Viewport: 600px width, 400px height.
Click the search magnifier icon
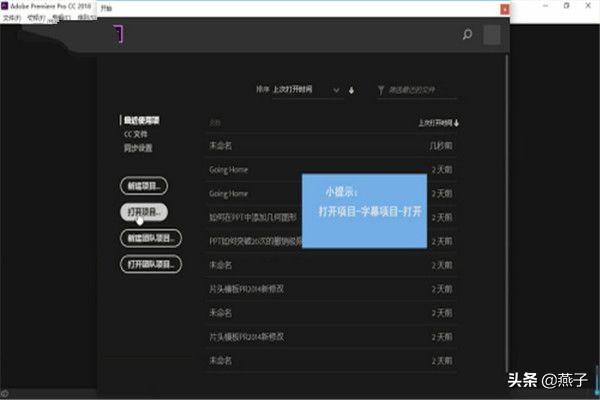pyautogui.click(x=467, y=35)
